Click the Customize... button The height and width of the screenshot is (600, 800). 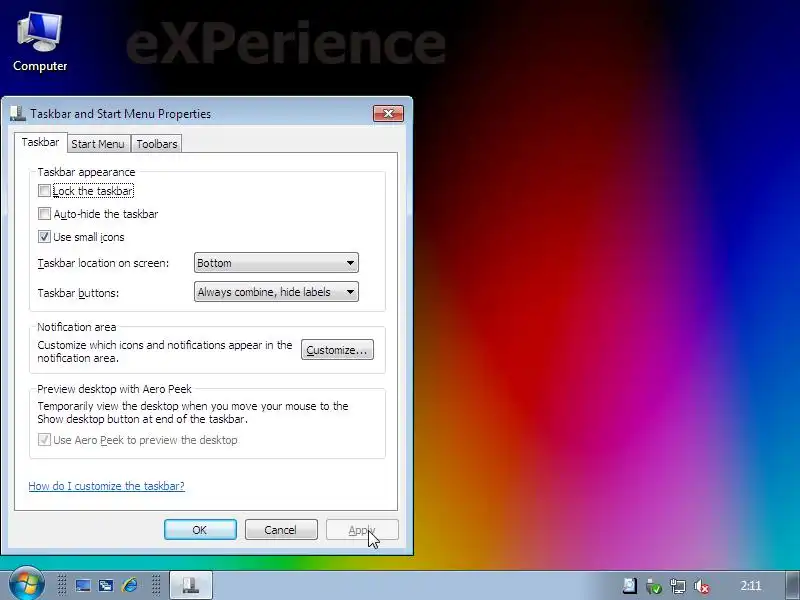point(337,350)
